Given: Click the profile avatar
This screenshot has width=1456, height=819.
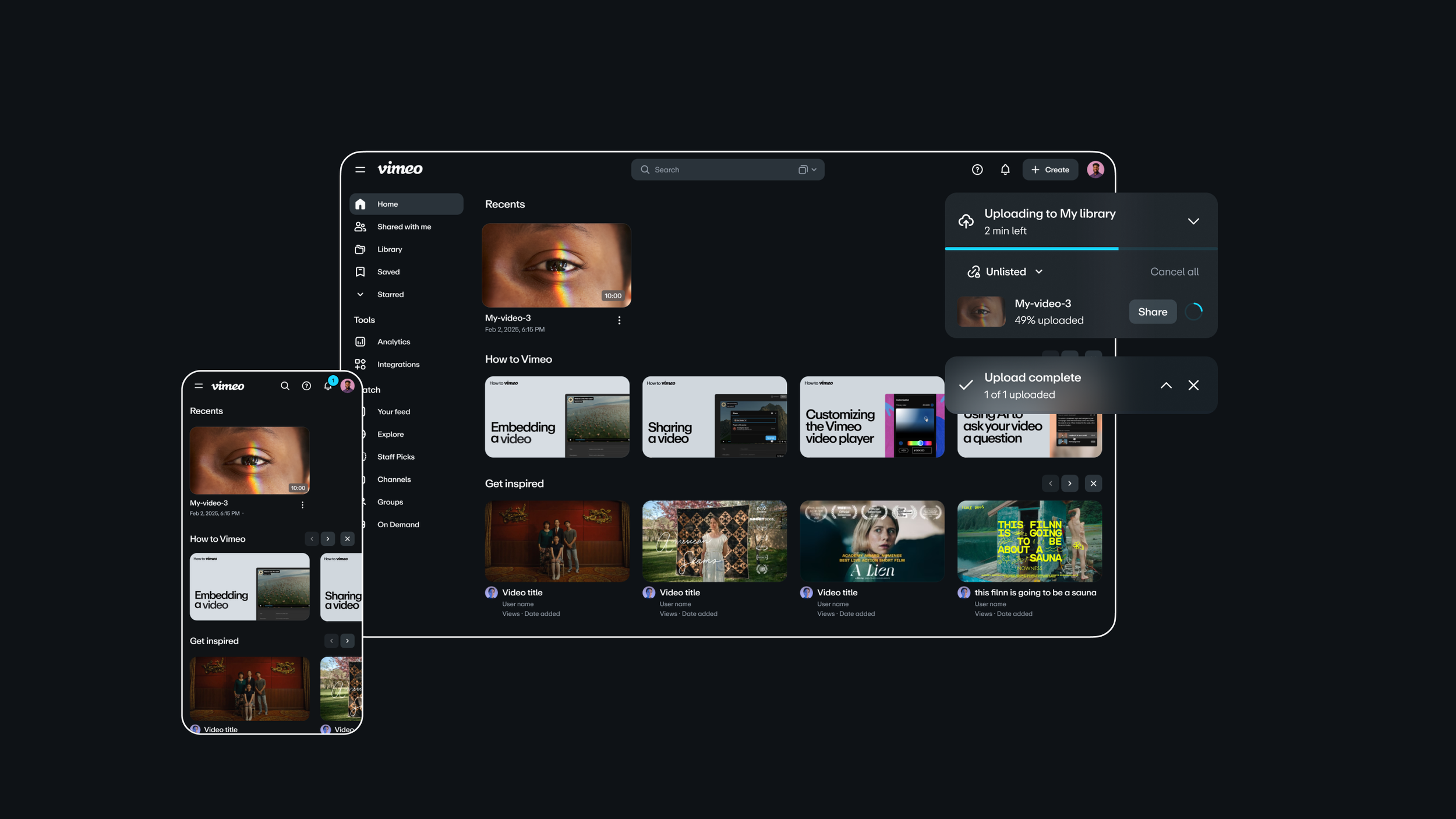Looking at the screenshot, I should pos(1095,170).
